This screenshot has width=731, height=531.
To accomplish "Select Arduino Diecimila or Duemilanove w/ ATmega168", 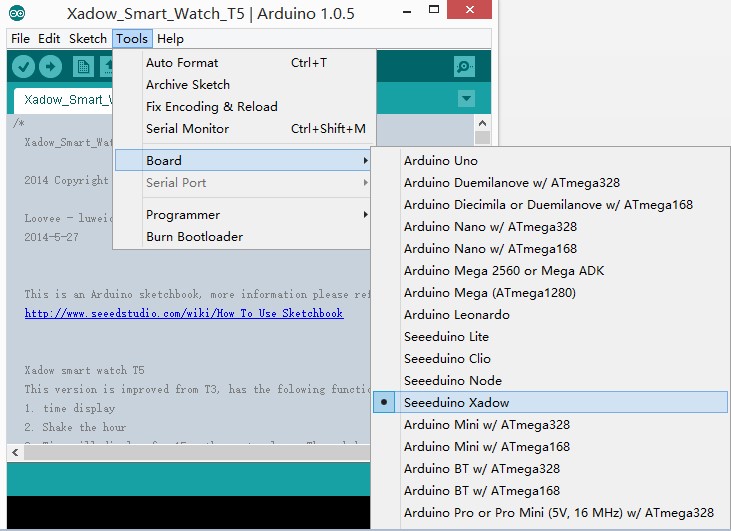I will (550, 204).
